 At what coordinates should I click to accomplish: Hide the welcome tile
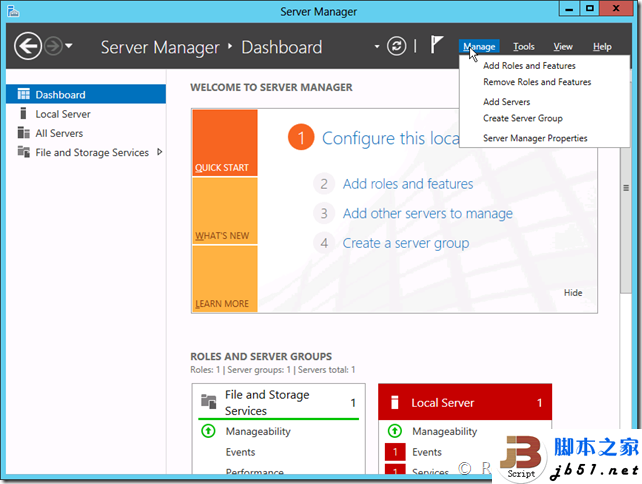click(572, 293)
